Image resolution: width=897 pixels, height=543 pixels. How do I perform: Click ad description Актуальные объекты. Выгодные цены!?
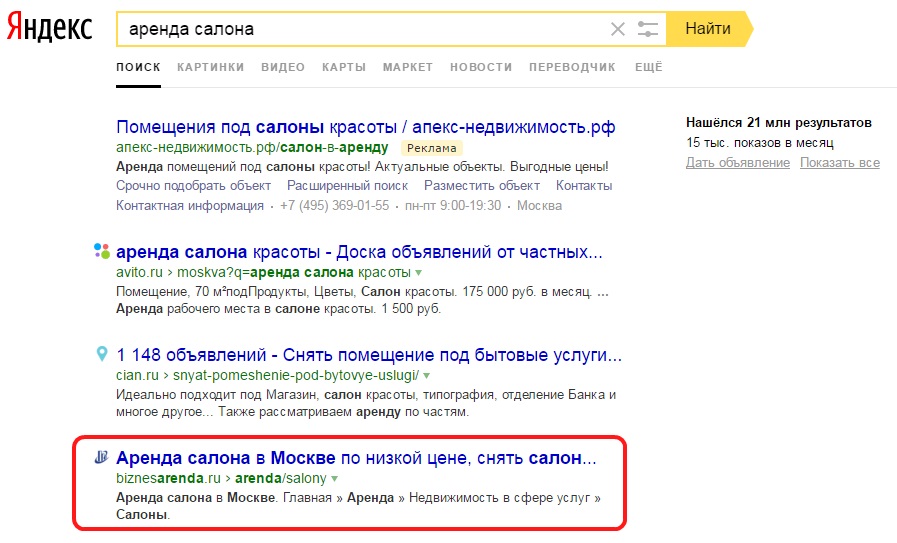(491, 167)
